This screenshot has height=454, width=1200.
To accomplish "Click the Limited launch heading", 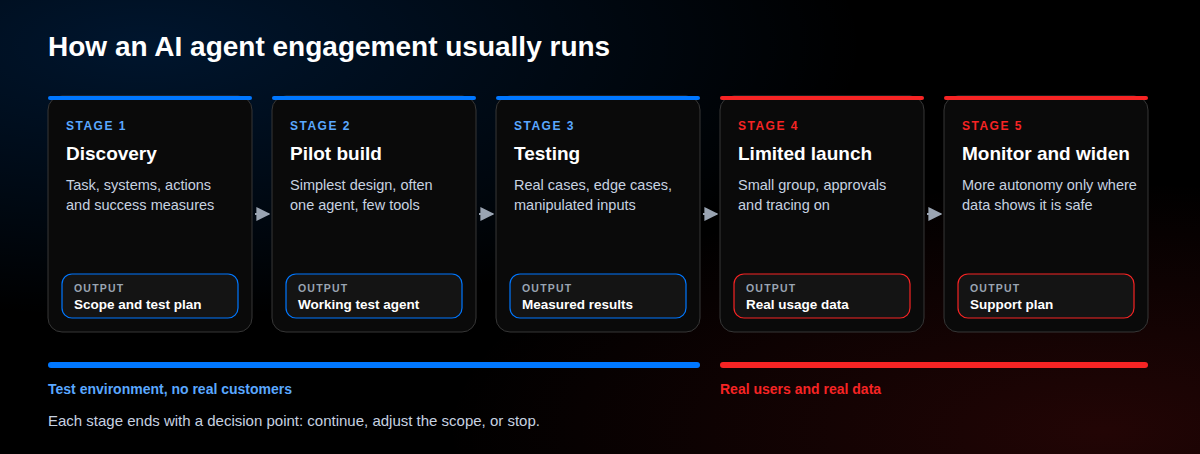I will pyautogui.click(x=805, y=154).
